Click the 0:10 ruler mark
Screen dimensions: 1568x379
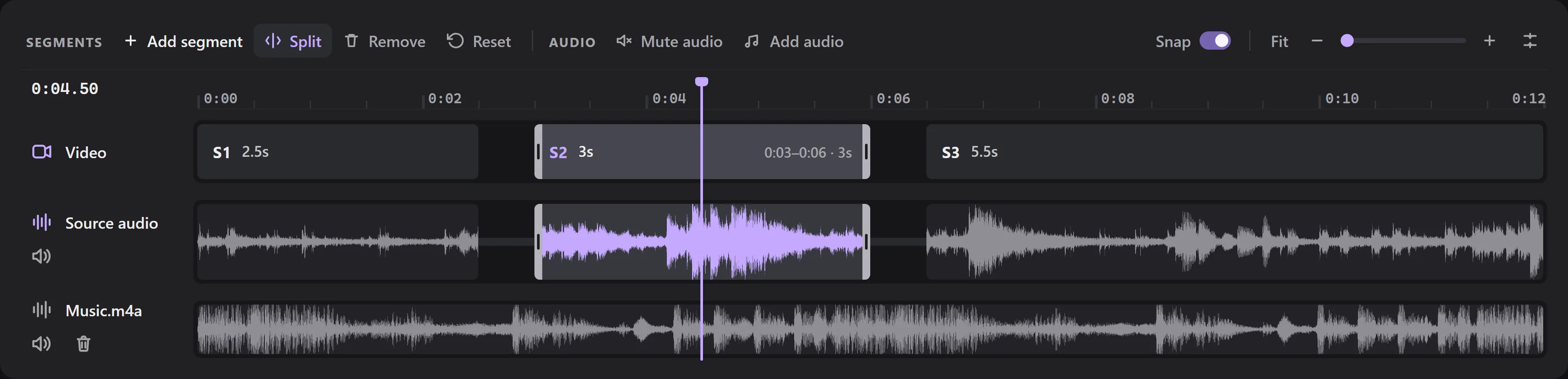tap(1342, 98)
